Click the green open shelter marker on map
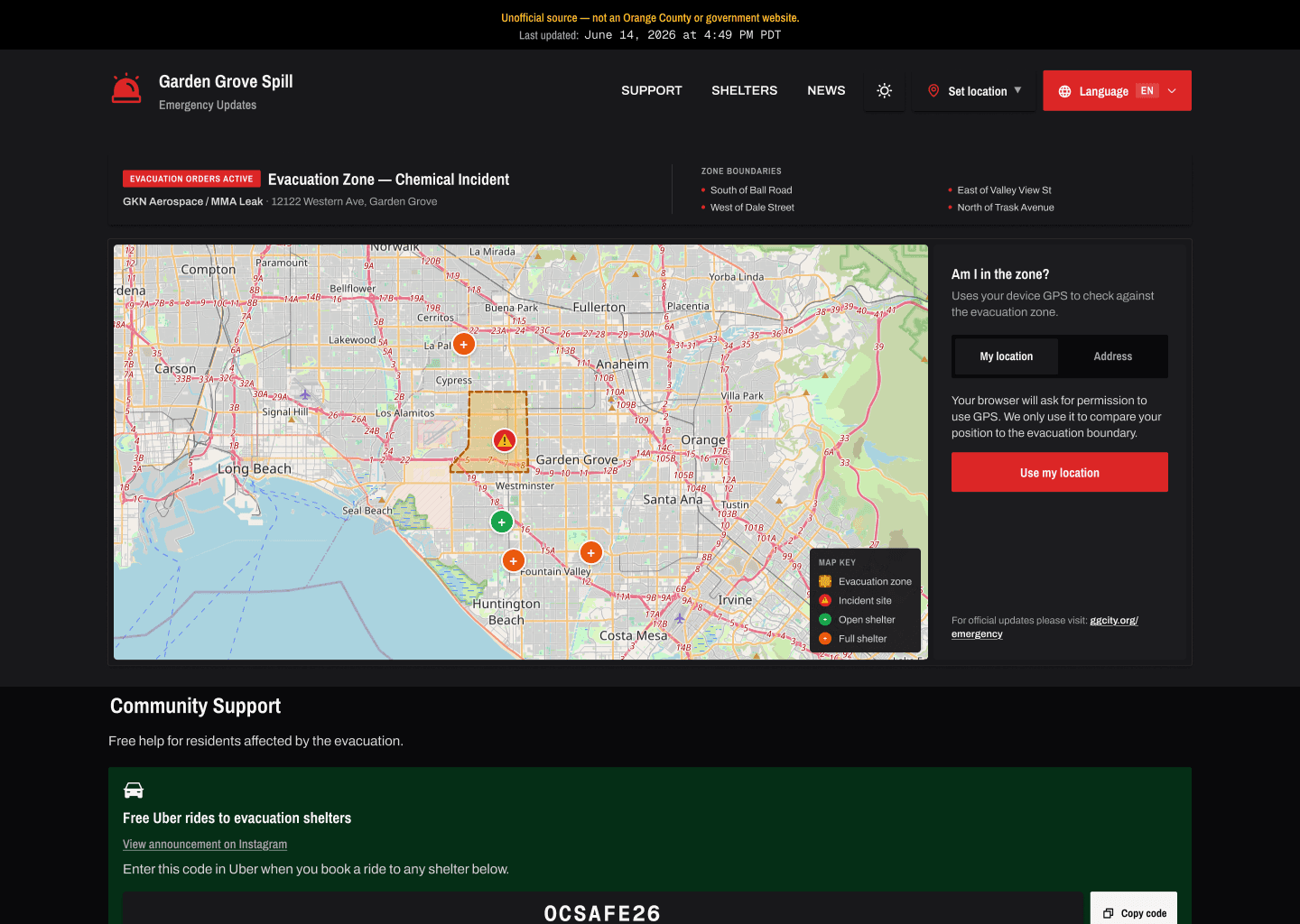 (x=502, y=522)
